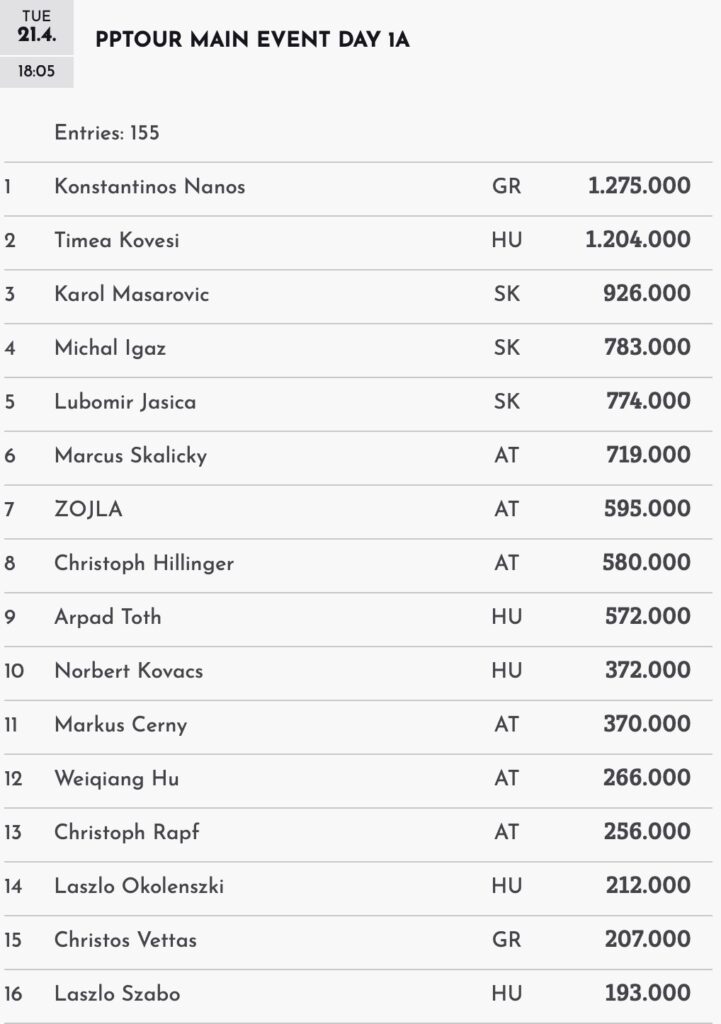Select Christoph Hillinger's name

point(144,563)
